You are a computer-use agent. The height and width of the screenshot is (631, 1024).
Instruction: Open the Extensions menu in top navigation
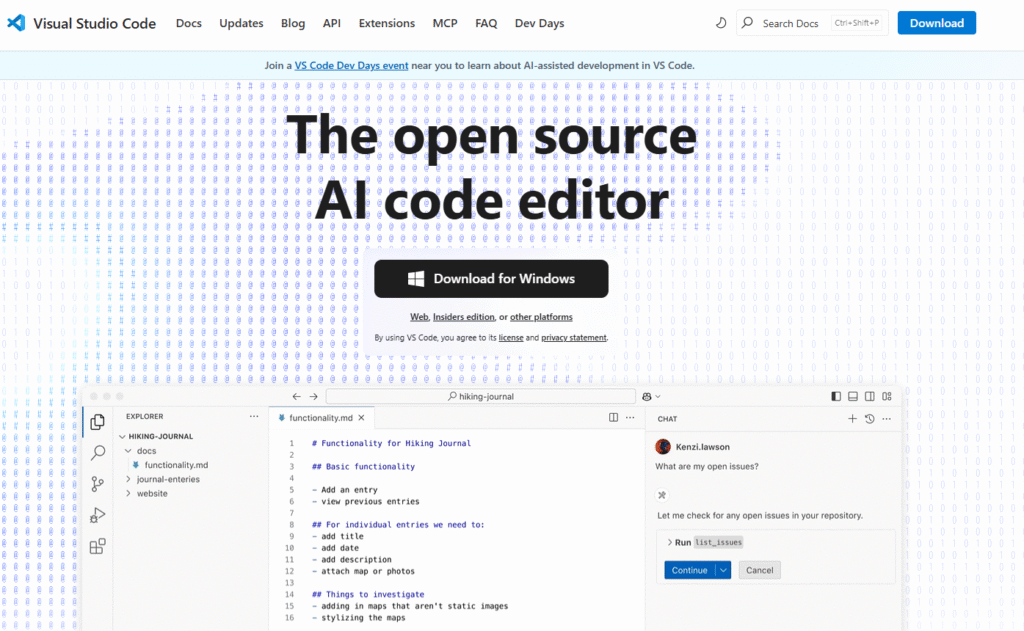(386, 23)
